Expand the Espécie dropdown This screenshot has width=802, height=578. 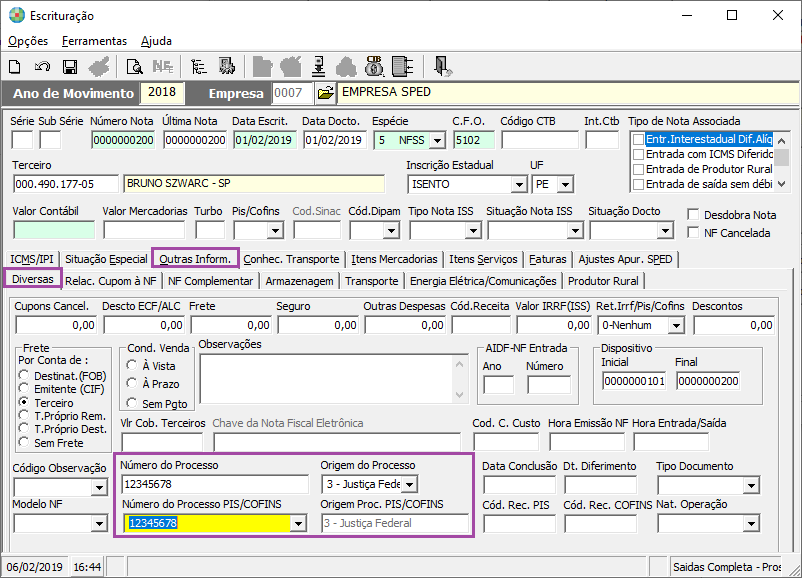pyautogui.click(x=437, y=141)
